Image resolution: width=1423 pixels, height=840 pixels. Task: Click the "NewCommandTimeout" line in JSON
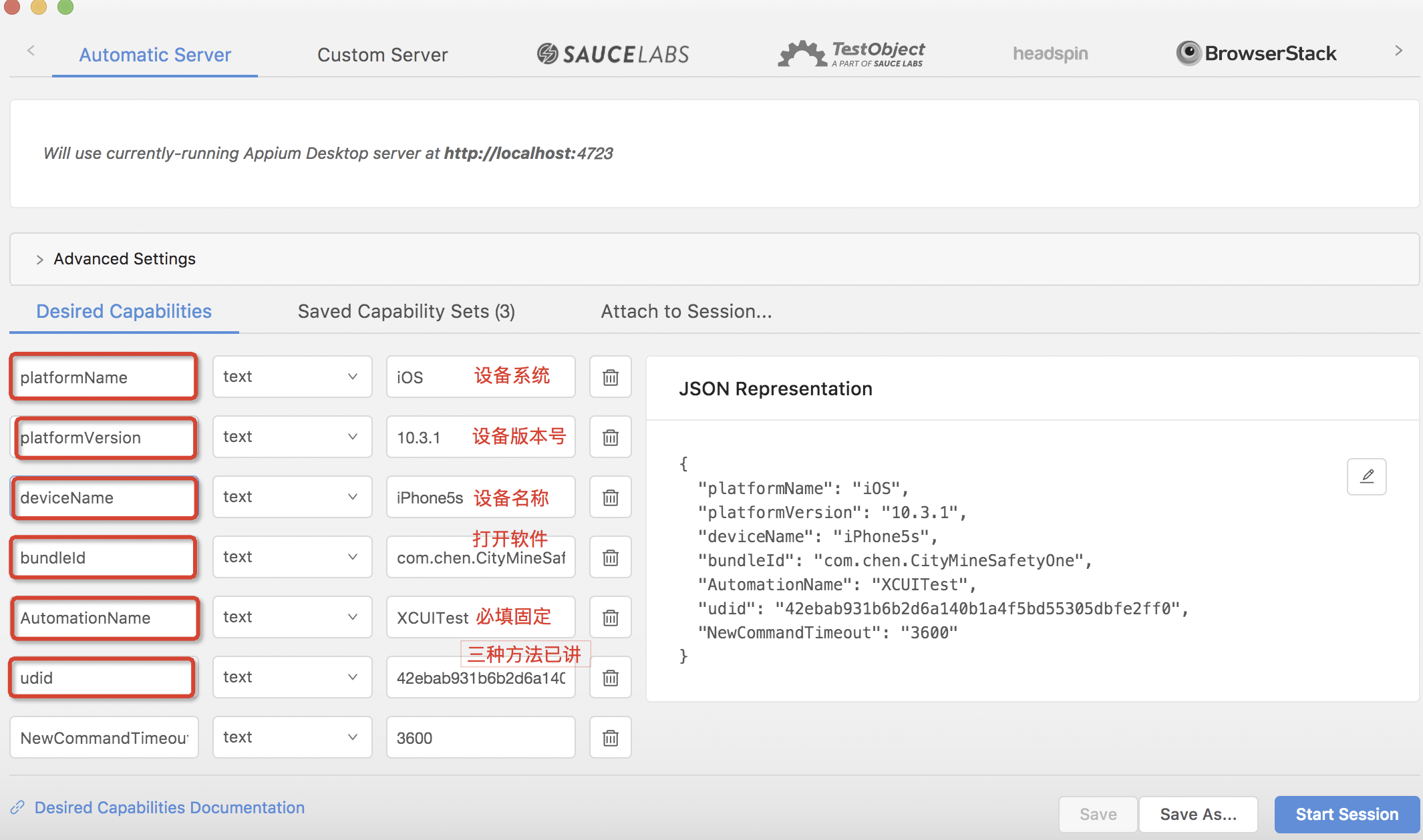click(828, 632)
